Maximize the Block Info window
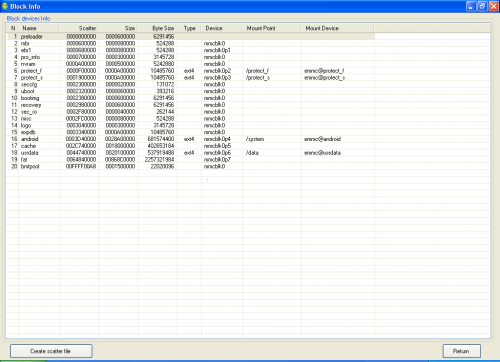The height and width of the screenshot is (362, 500). pos(482,6)
